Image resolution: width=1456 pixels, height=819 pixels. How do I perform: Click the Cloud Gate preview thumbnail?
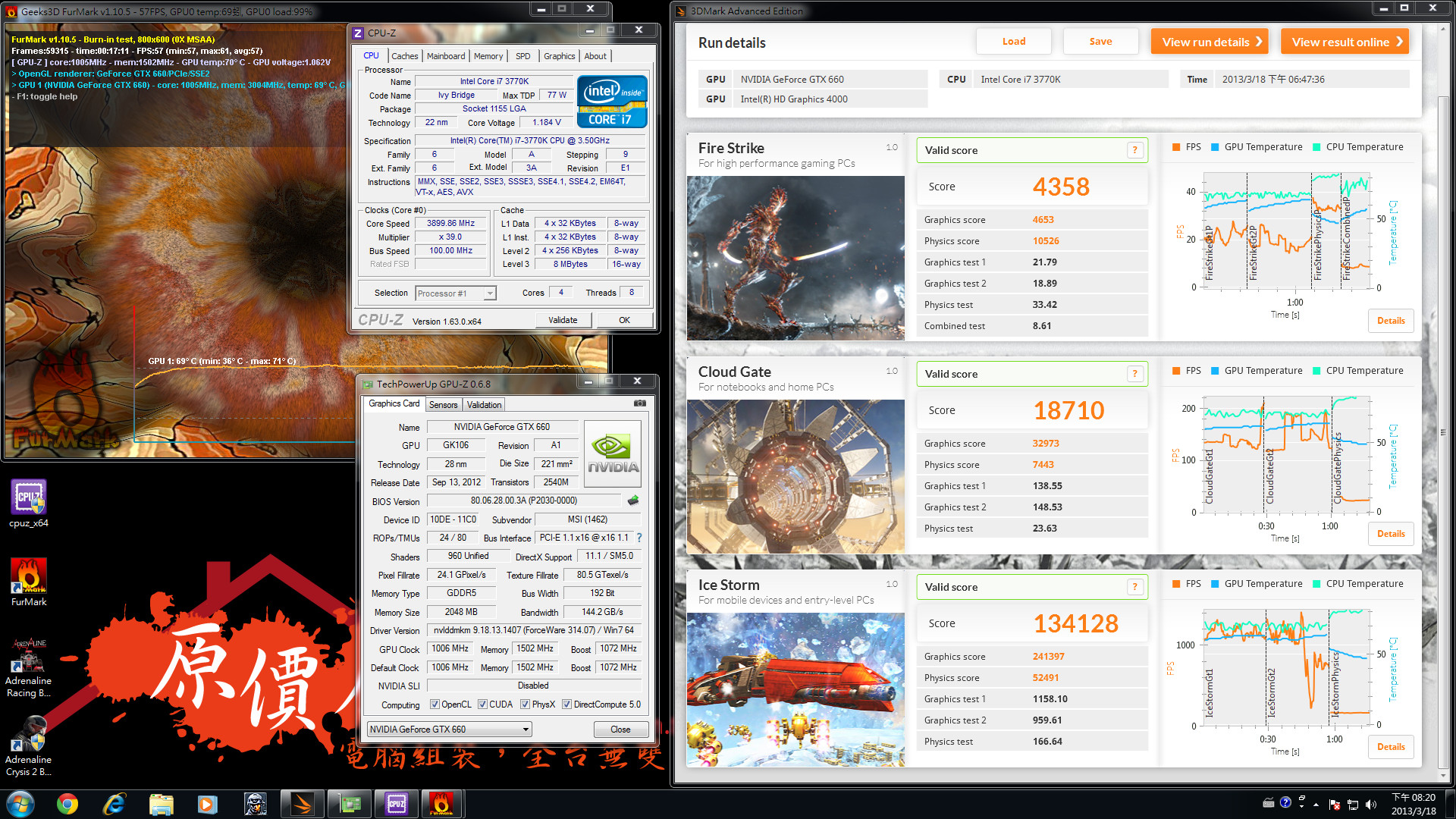click(x=796, y=476)
